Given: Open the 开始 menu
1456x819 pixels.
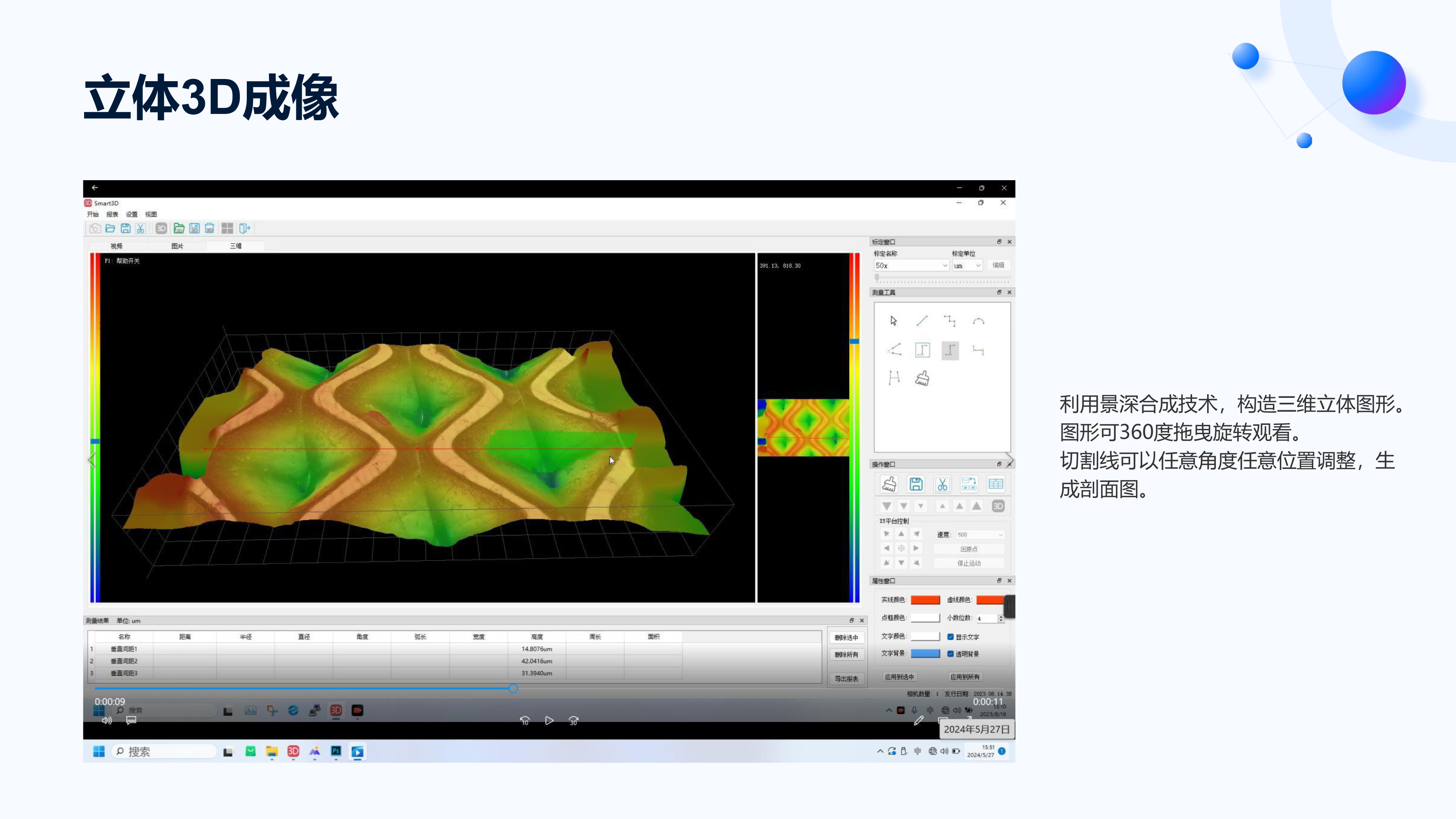Looking at the screenshot, I should [93, 214].
